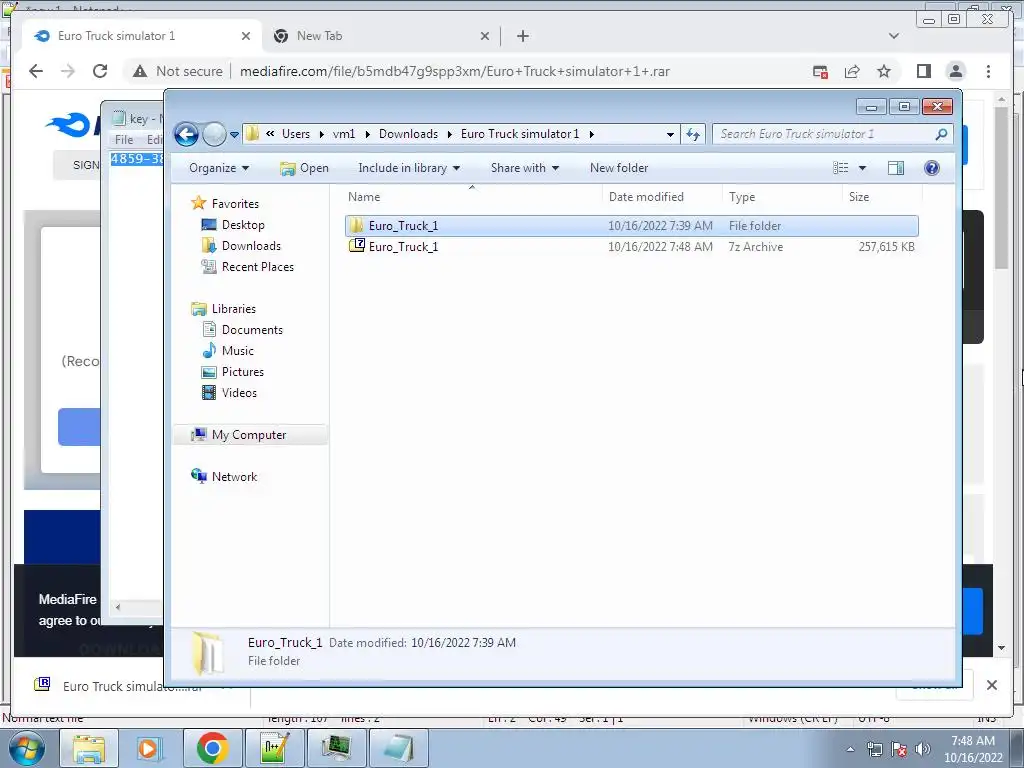
Task: Click the volume speaker icon in system tray
Action: pyautogui.click(x=922, y=749)
